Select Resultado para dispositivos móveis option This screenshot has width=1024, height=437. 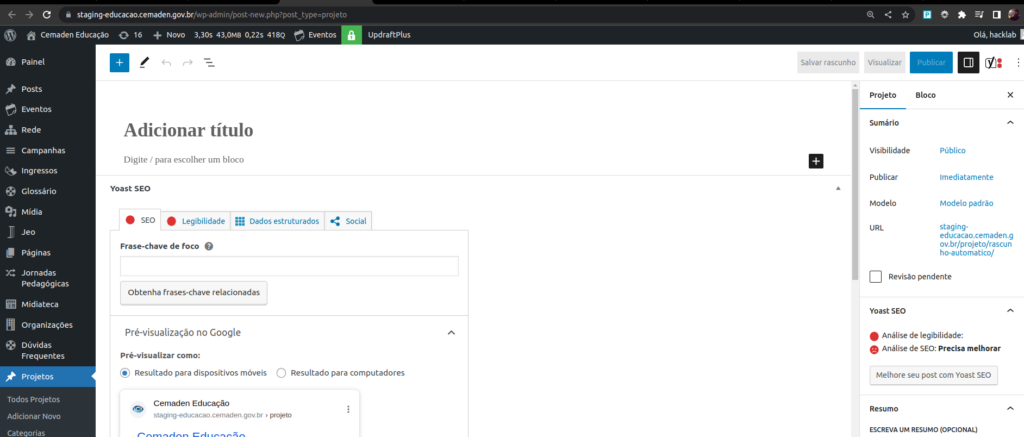coord(125,373)
